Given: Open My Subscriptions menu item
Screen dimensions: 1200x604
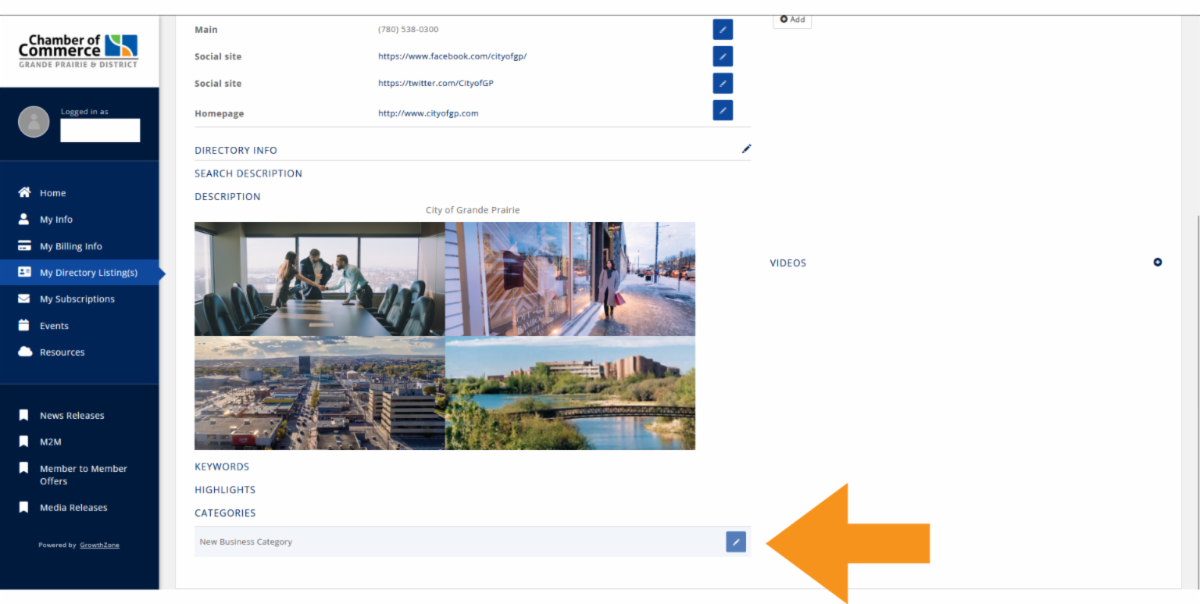Looking at the screenshot, I should 77,299.
